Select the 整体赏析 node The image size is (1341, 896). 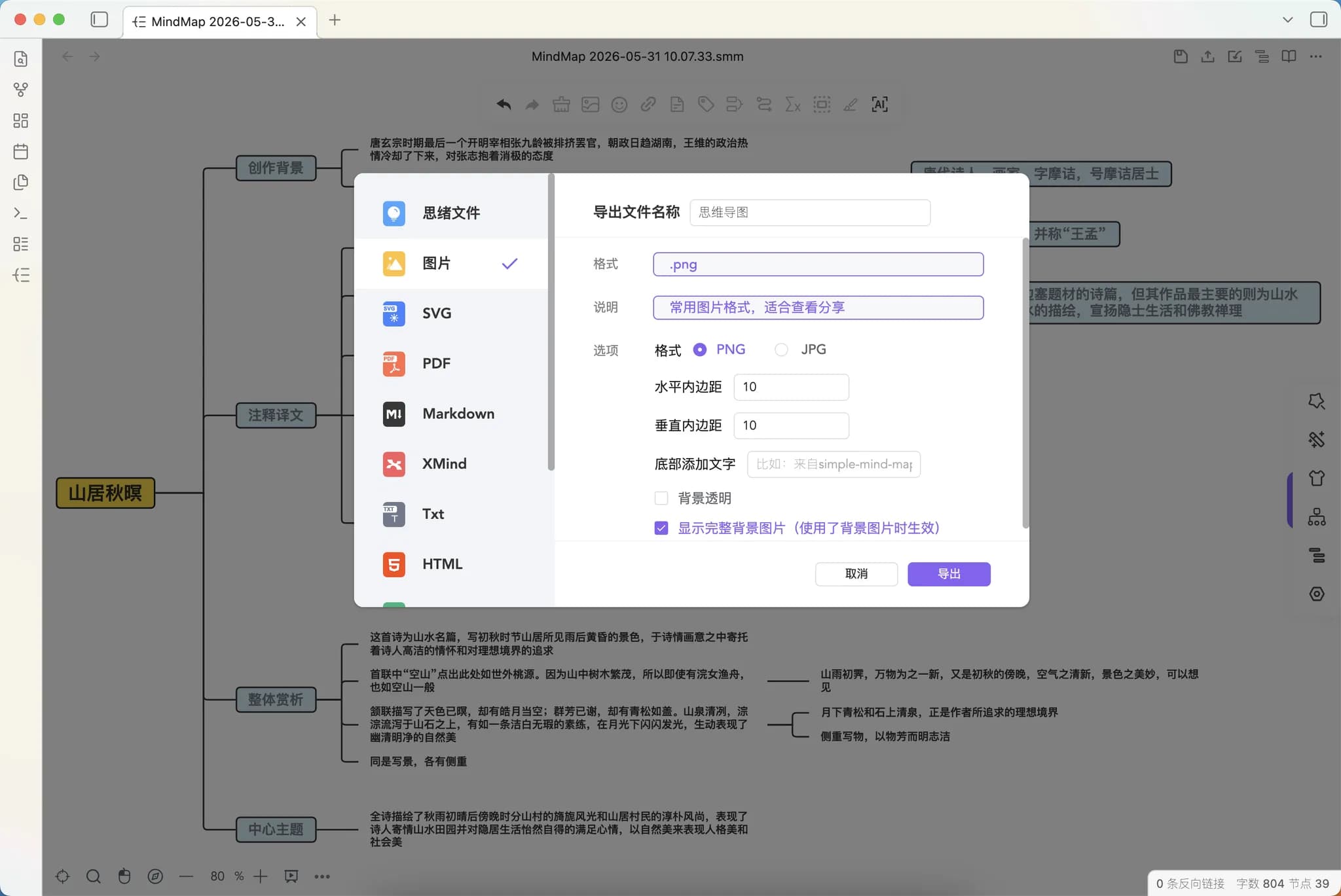[x=276, y=700]
